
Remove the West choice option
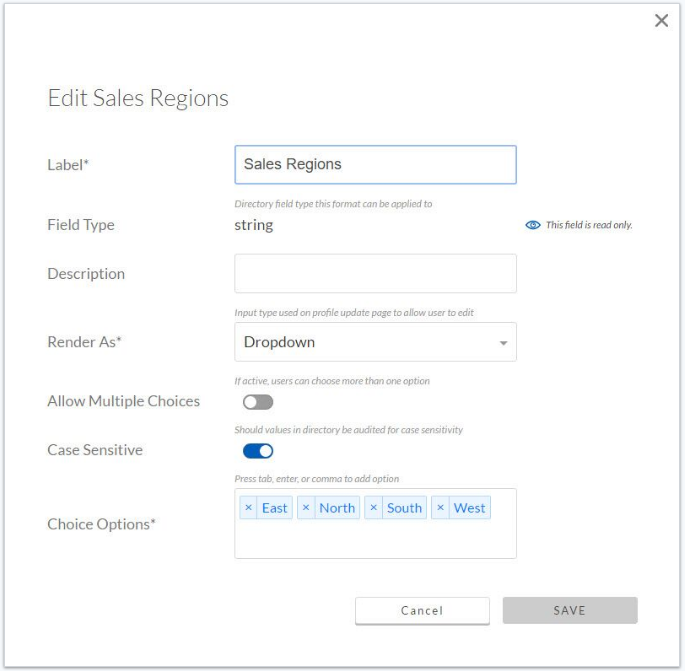tap(440, 508)
